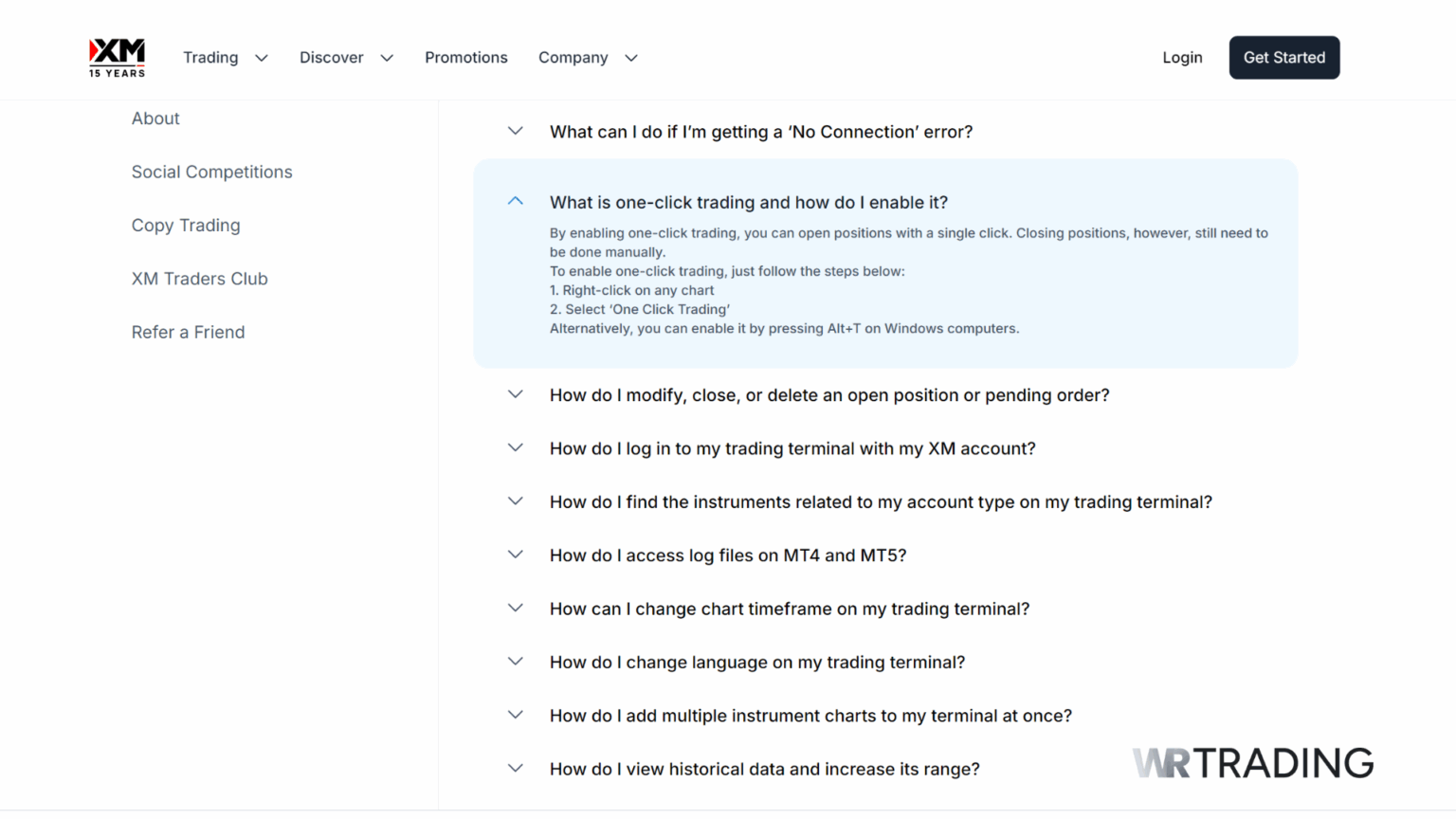
Task: Open XM Traders Club page
Action: click(199, 279)
